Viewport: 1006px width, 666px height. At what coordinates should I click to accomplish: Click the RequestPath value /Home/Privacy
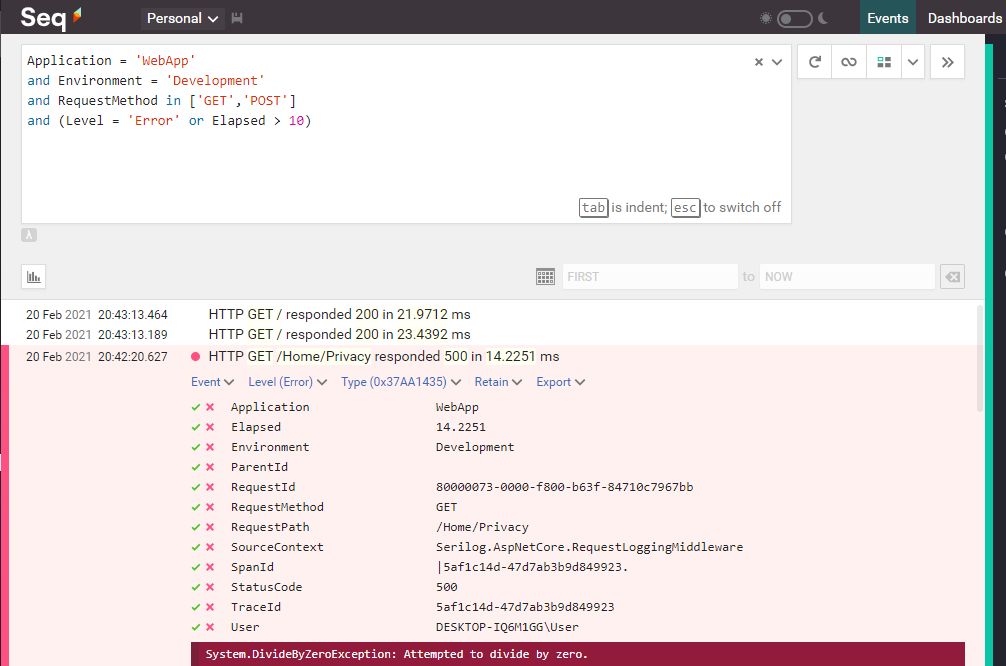[x=482, y=527]
